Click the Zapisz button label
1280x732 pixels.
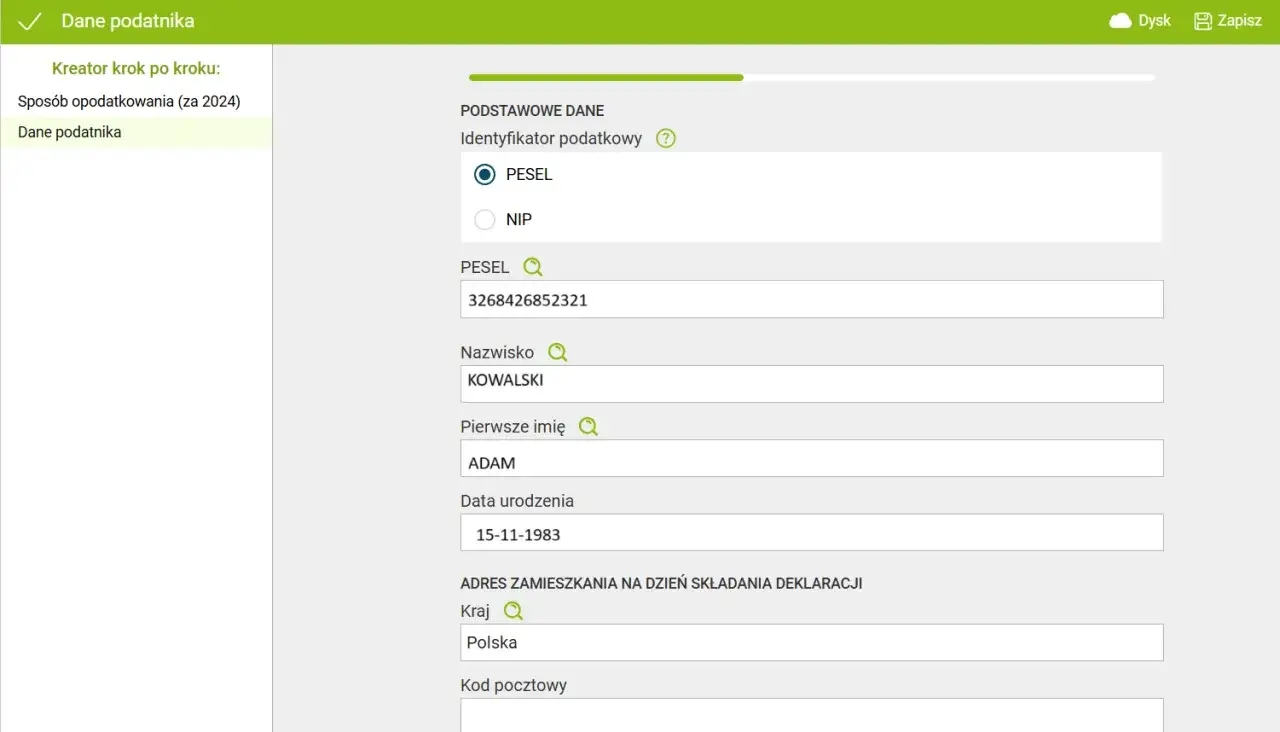tap(1239, 21)
